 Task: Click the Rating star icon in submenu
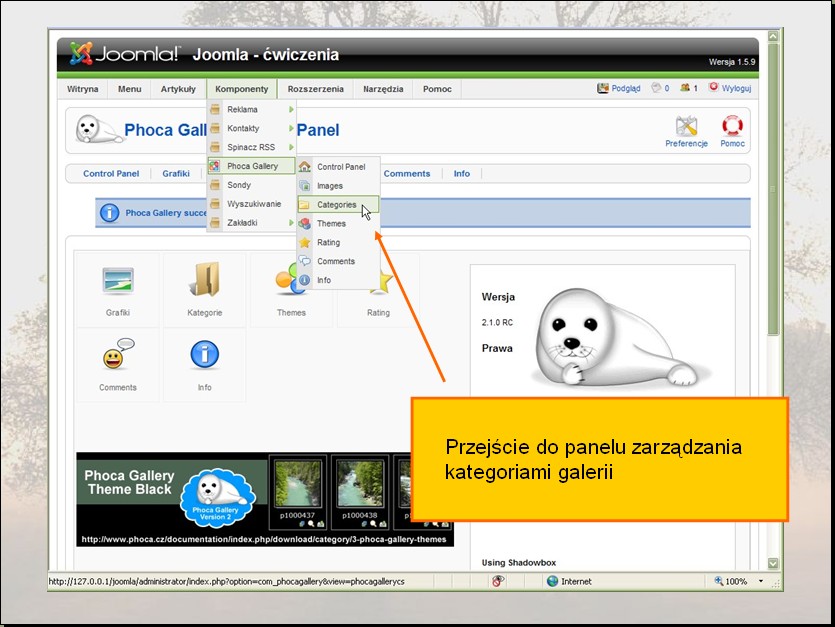pos(305,242)
